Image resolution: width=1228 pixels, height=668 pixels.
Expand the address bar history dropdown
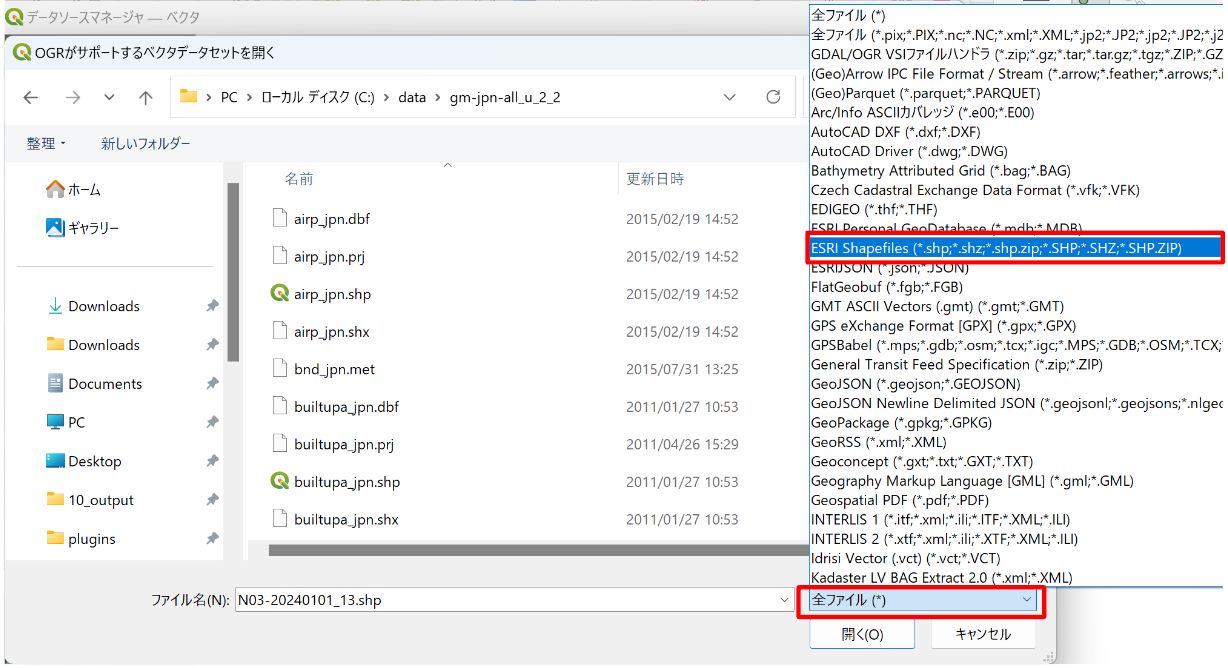click(731, 97)
